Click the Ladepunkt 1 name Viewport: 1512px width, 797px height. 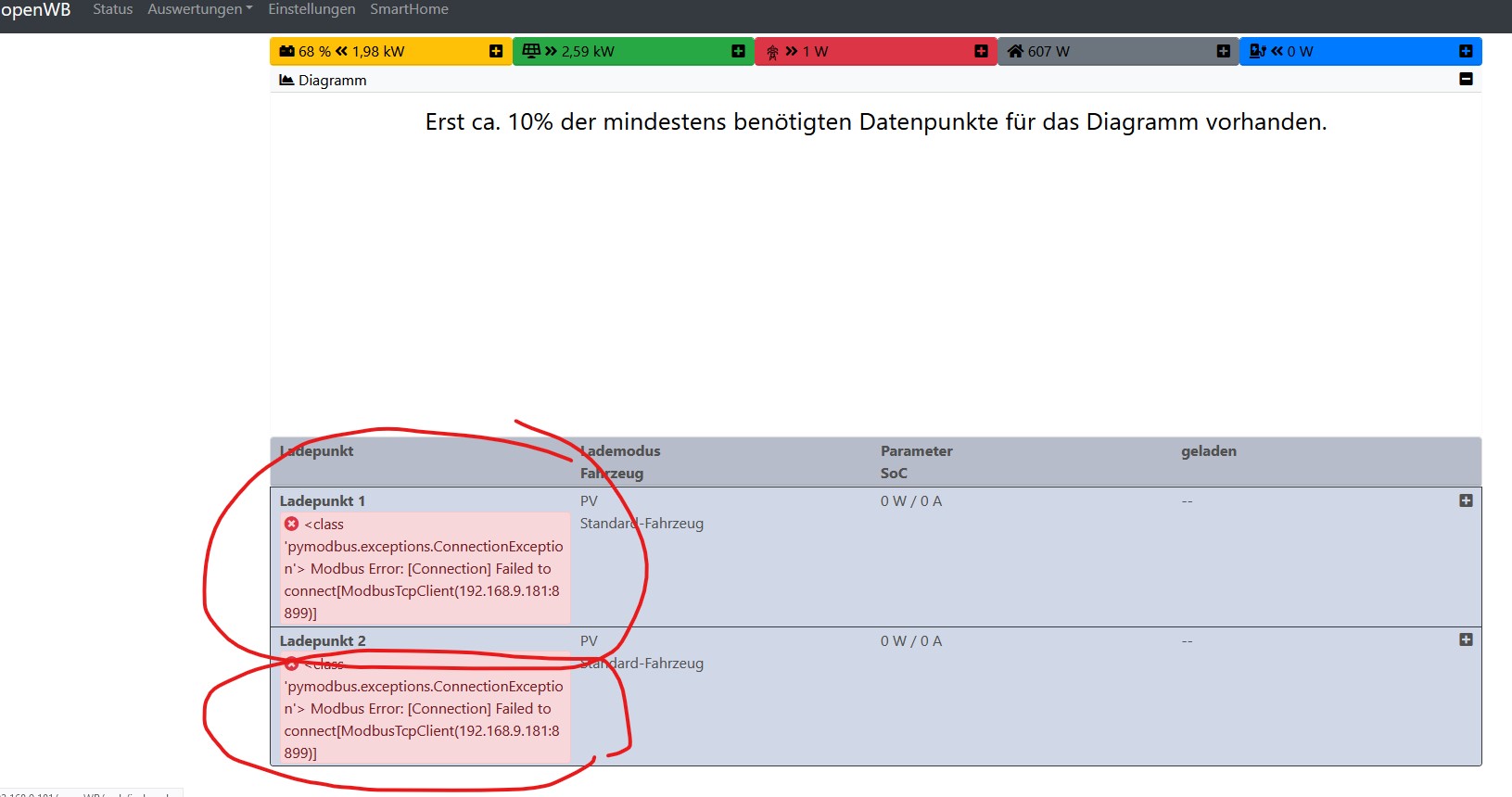click(323, 501)
